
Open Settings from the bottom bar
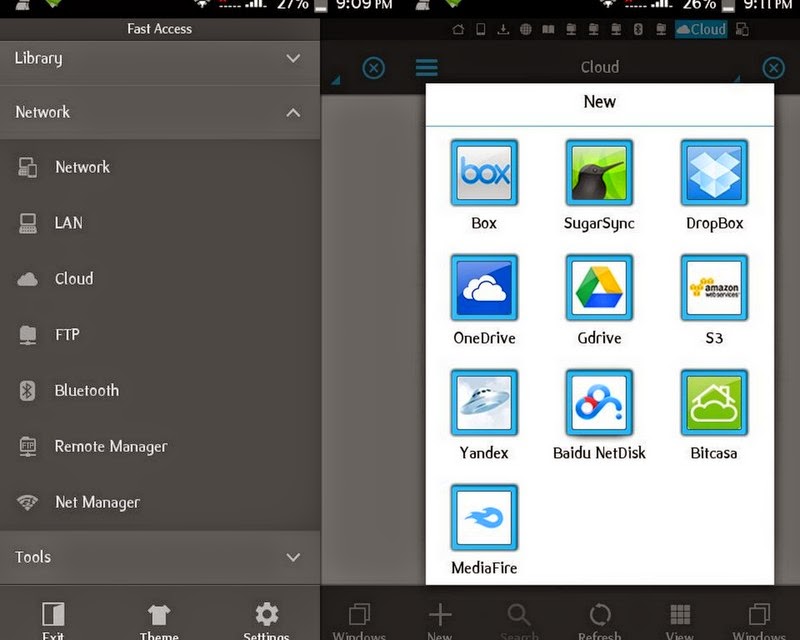[266, 621]
